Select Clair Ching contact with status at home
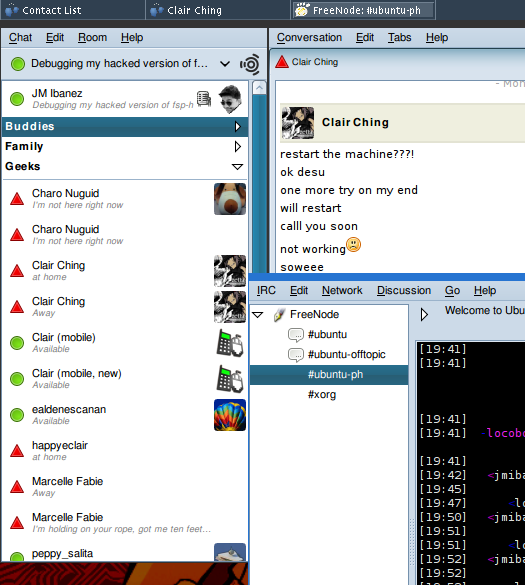525x585 pixels. [x=125, y=271]
